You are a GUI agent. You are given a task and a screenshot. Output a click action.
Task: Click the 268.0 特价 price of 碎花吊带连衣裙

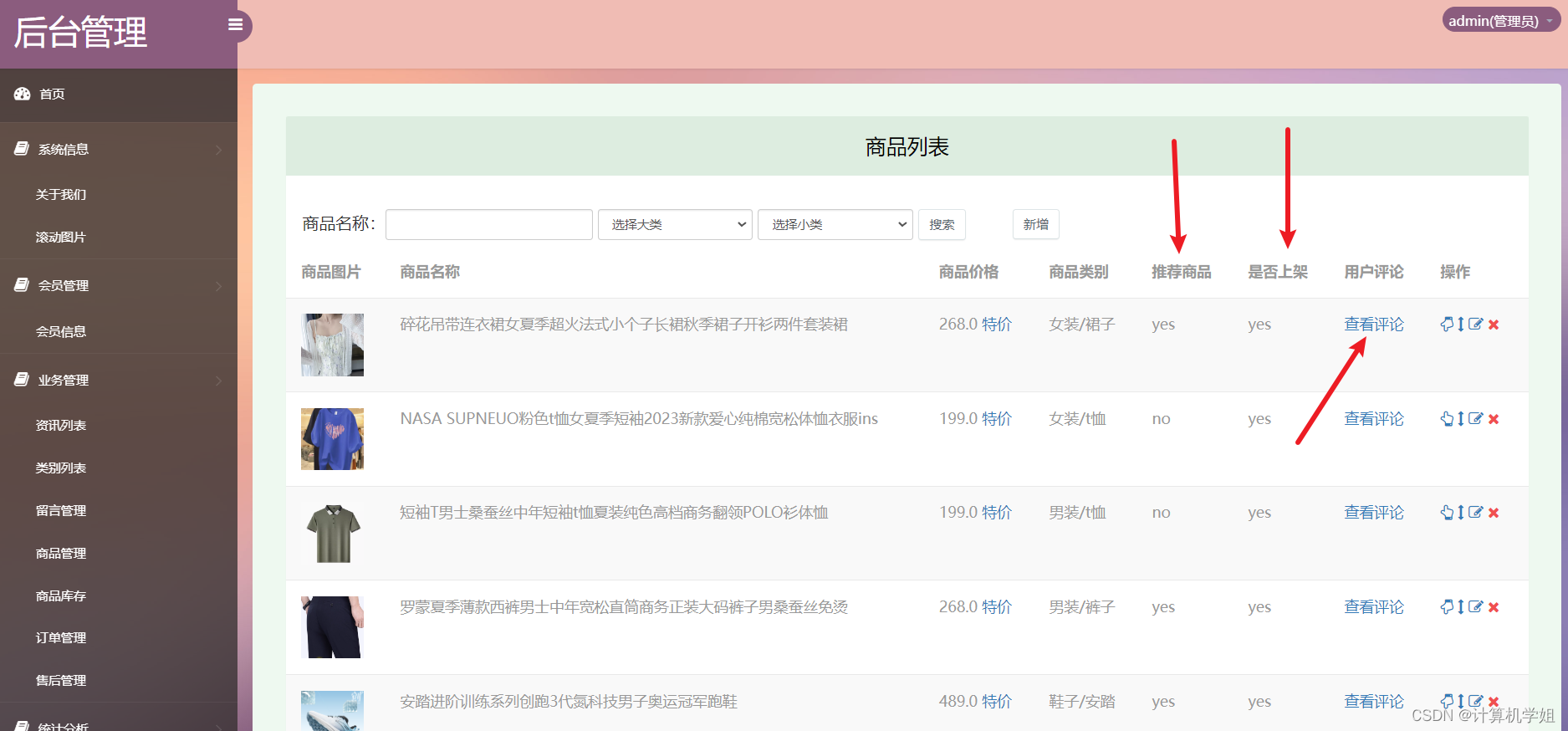pyautogui.click(x=975, y=324)
